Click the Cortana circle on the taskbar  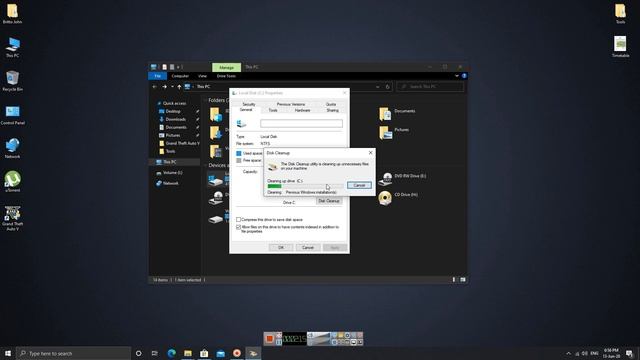[138, 353]
